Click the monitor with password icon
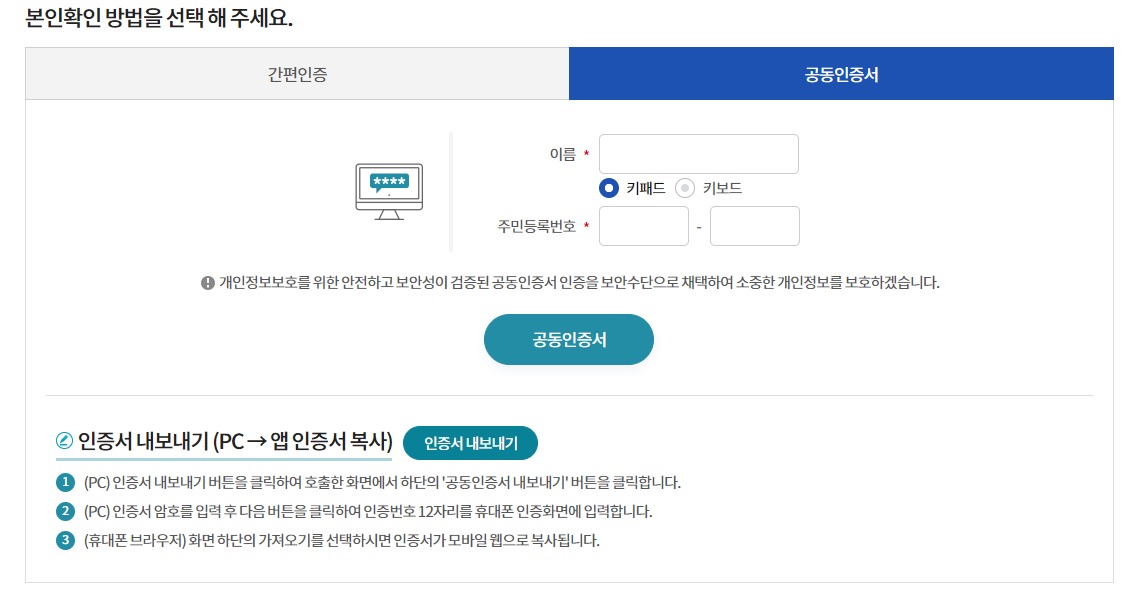 click(388, 190)
